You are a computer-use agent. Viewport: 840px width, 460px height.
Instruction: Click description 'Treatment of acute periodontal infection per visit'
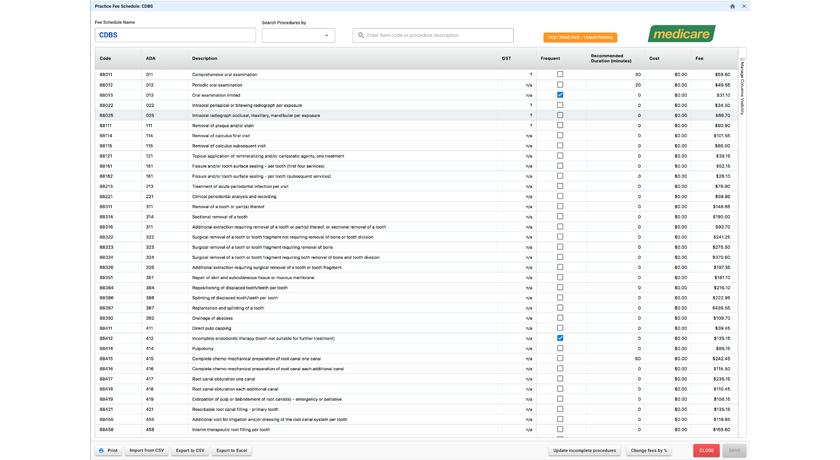point(240,186)
